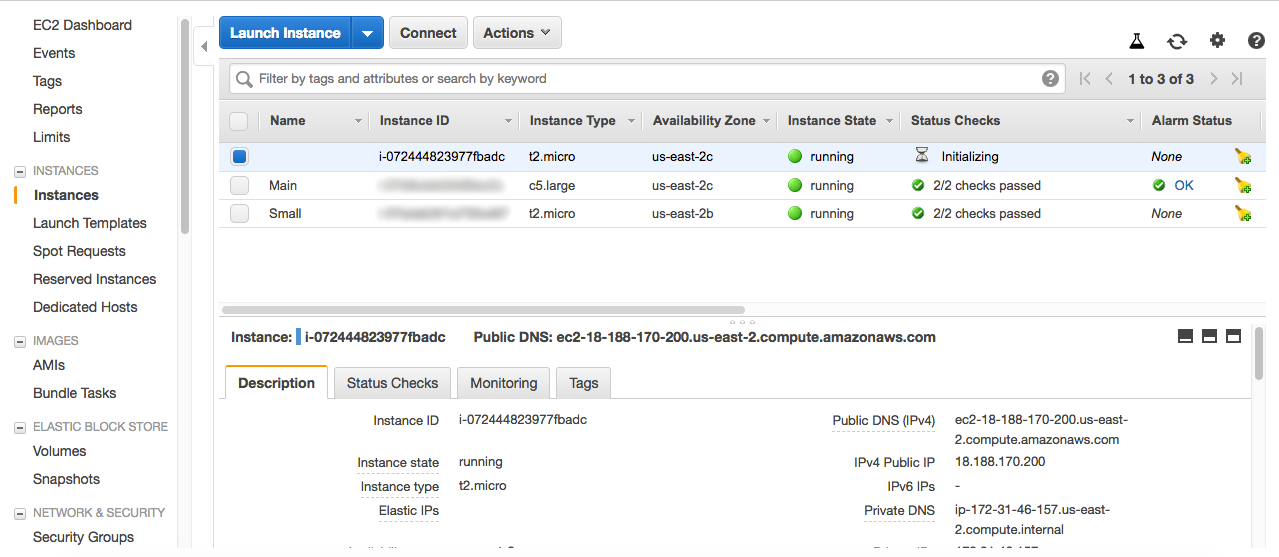Viewport: 1279px width, 557px height.
Task: Open Spot Requests in sidebar
Action: point(79,251)
